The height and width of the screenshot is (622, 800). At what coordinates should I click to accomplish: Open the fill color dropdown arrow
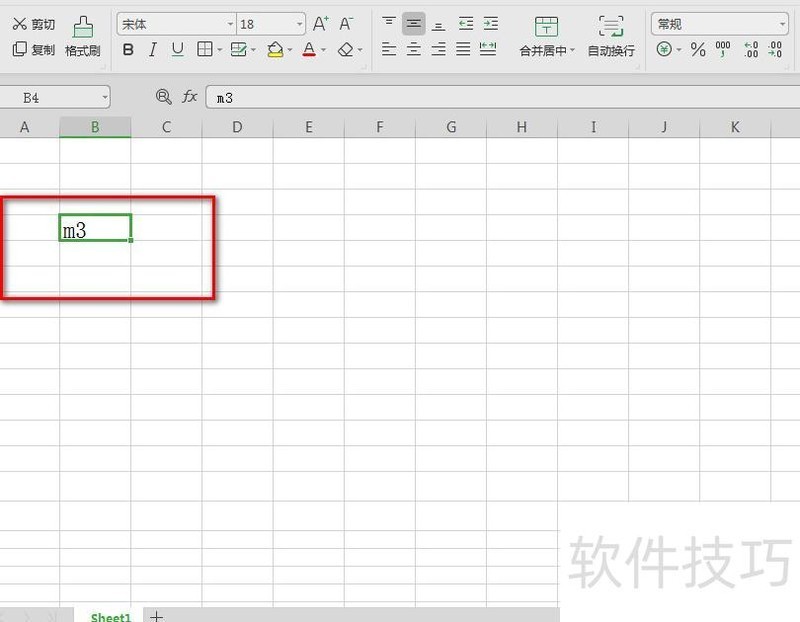(x=290, y=50)
